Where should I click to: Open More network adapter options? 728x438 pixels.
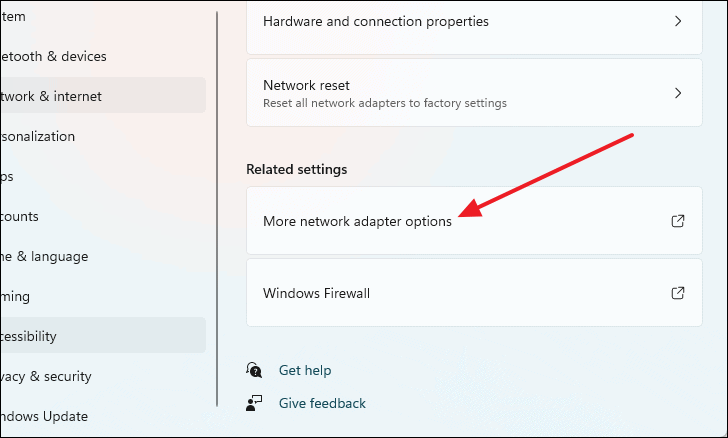click(x=474, y=221)
